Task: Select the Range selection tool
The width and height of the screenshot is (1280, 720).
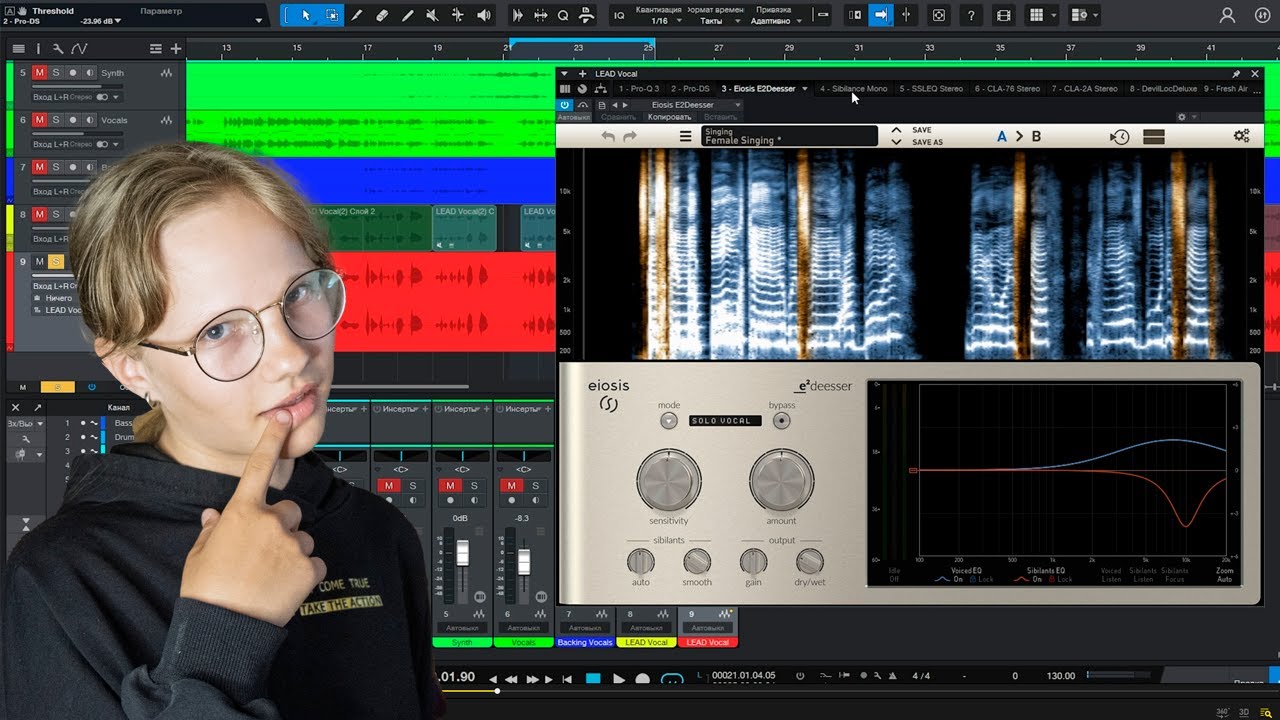Action: [x=331, y=15]
